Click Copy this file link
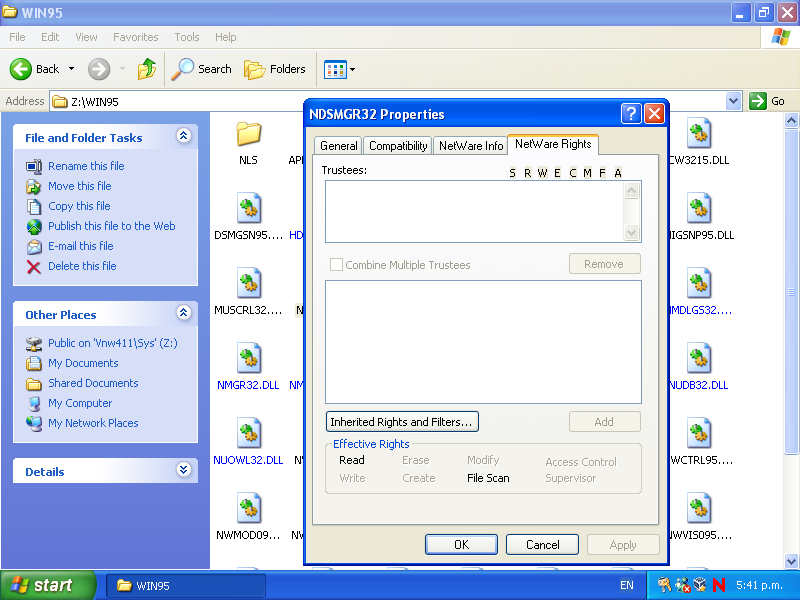Screen dimensions: 800x600 79,206
